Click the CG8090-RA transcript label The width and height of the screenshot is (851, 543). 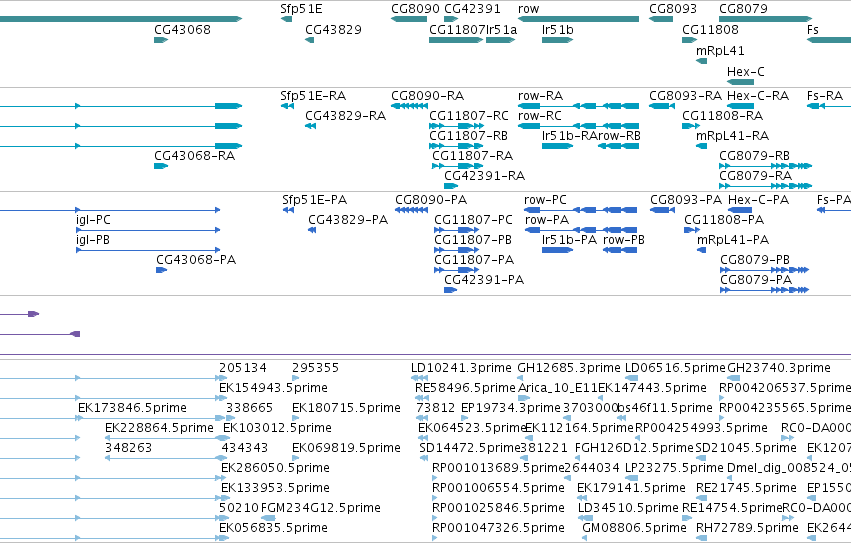tap(427, 96)
